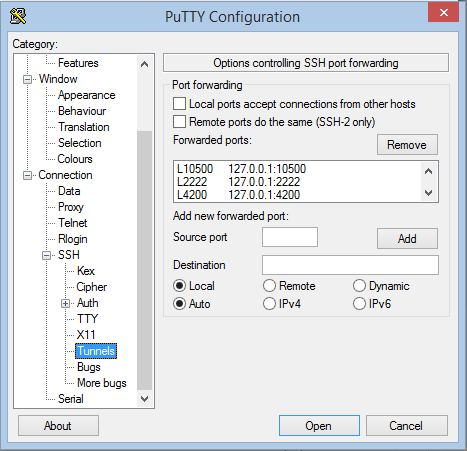Click the Source port input field
Viewport: 467px width, 451px height.
[x=290, y=237]
